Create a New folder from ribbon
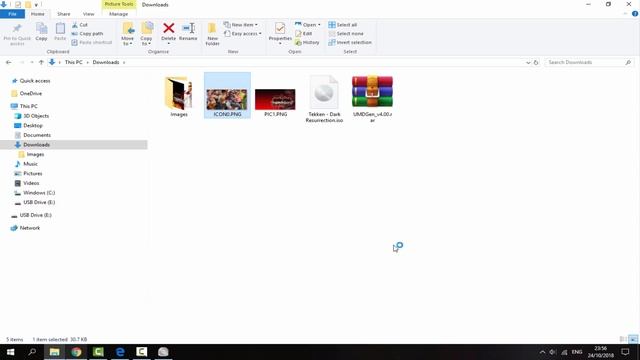Screen dimensions: 640x360 click(x=212, y=34)
